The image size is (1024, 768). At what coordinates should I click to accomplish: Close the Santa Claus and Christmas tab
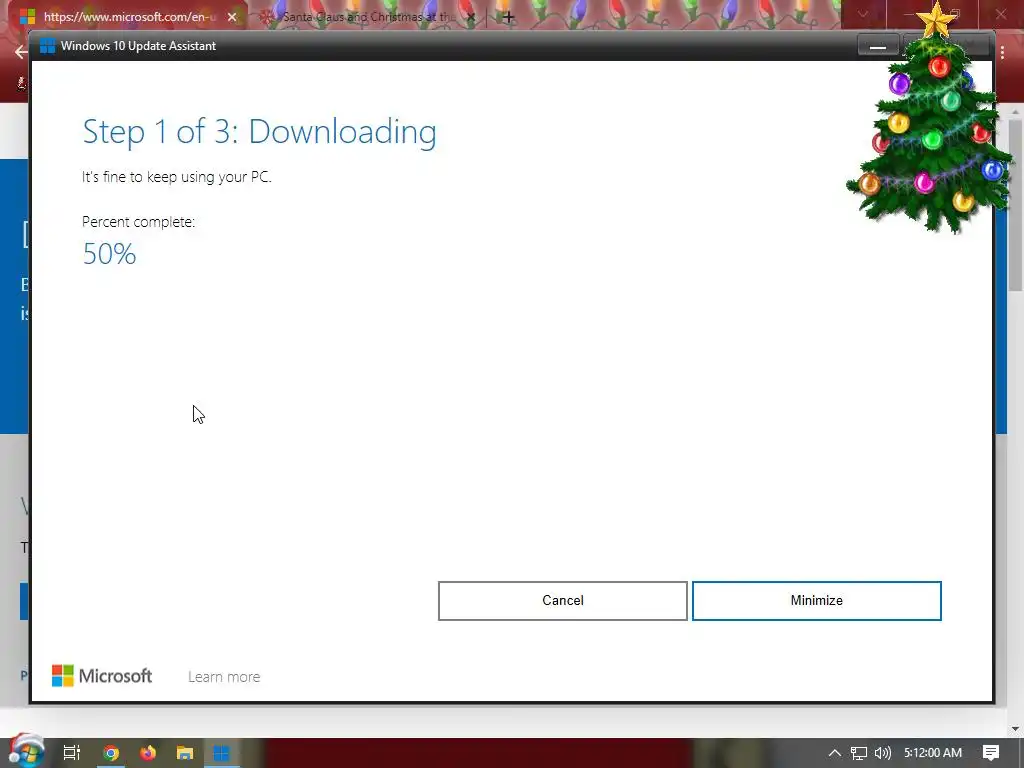tap(472, 17)
